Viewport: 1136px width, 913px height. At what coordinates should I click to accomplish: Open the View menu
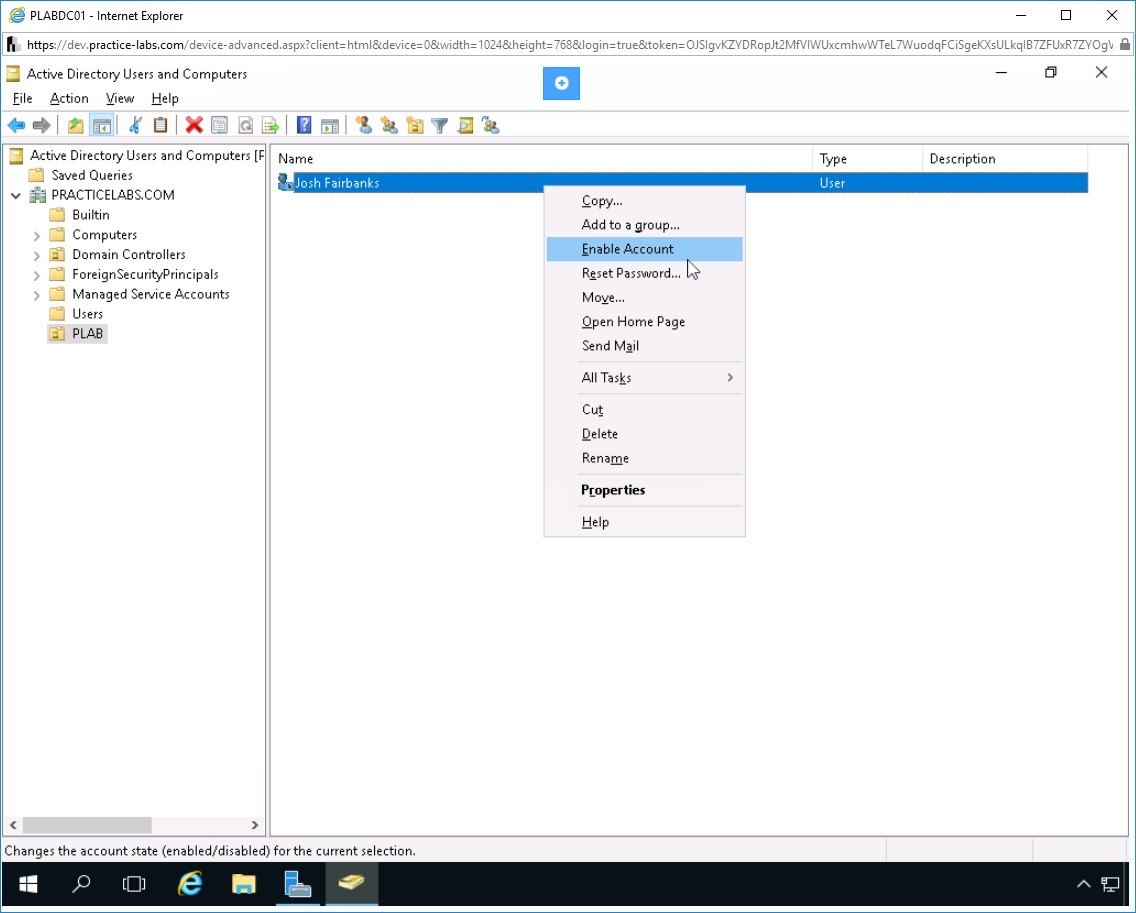coord(120,99)
